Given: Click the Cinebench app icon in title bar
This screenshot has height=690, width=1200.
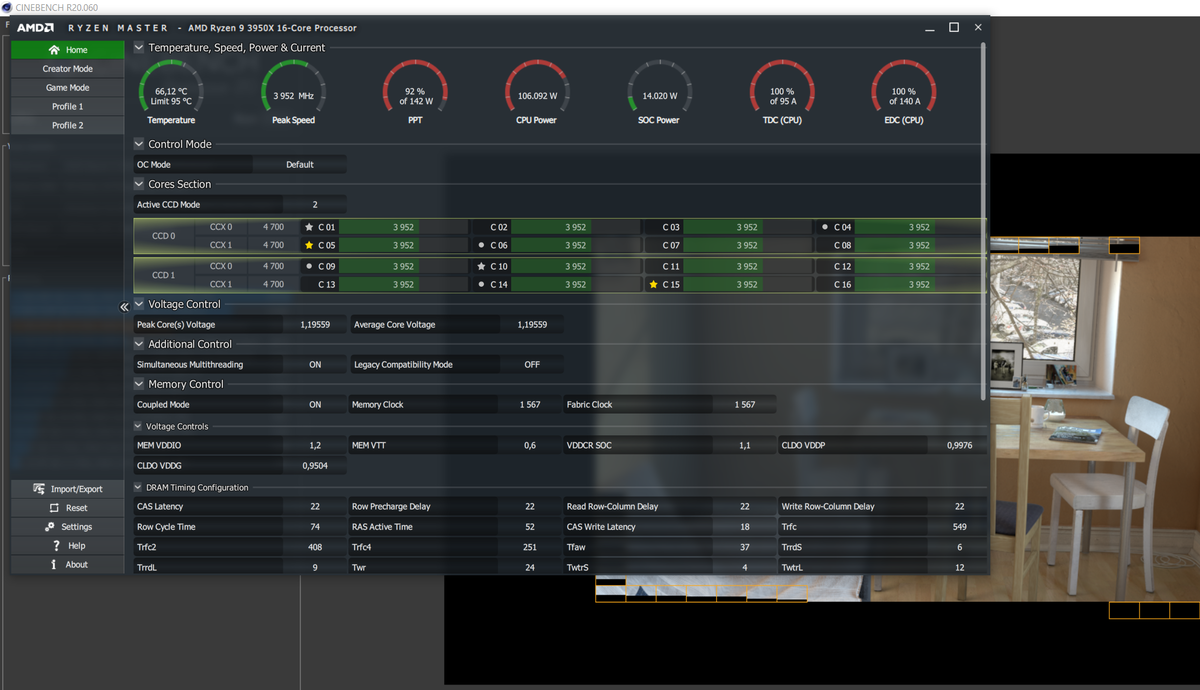Looking at the screenshot, I should point(7,7).
